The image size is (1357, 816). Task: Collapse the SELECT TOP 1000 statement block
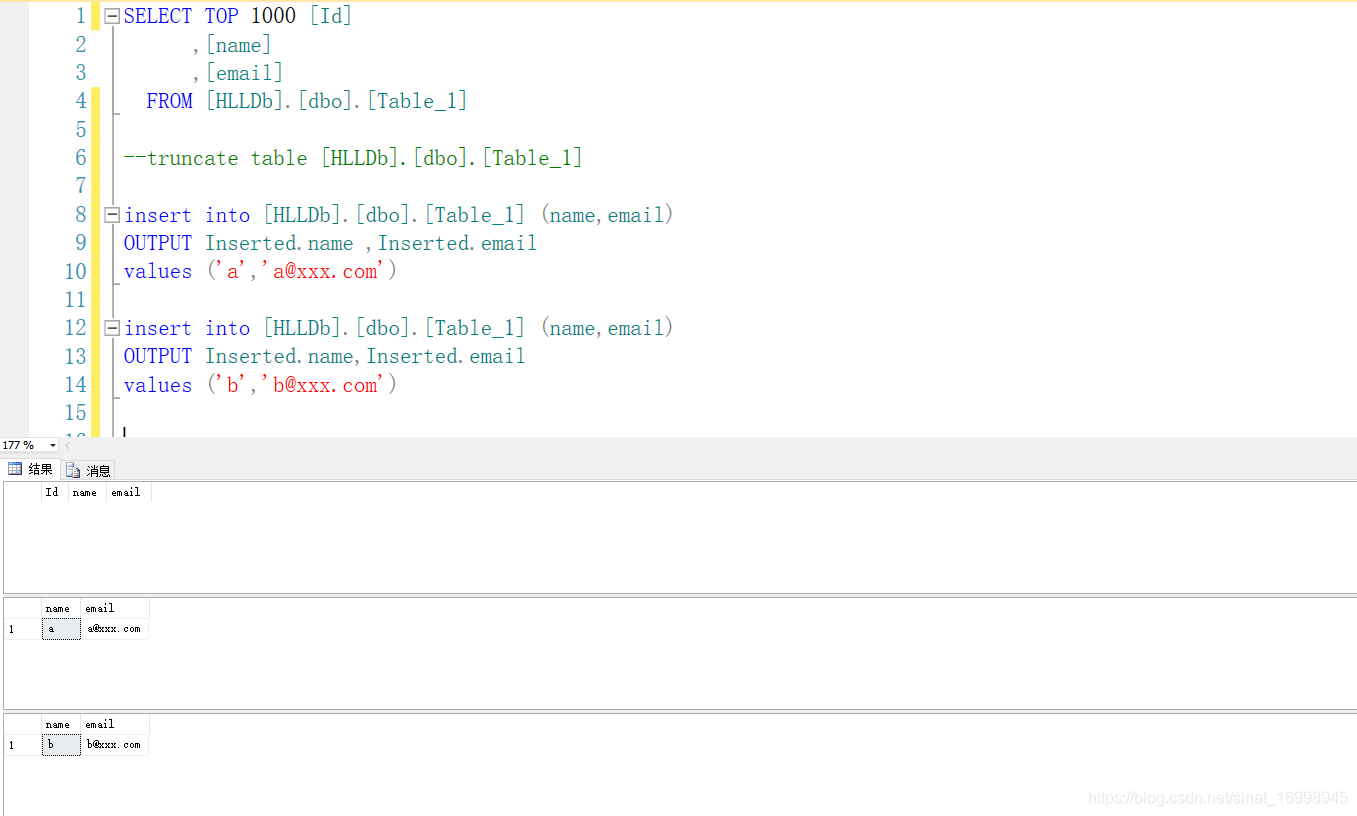(x=112, y=16)
